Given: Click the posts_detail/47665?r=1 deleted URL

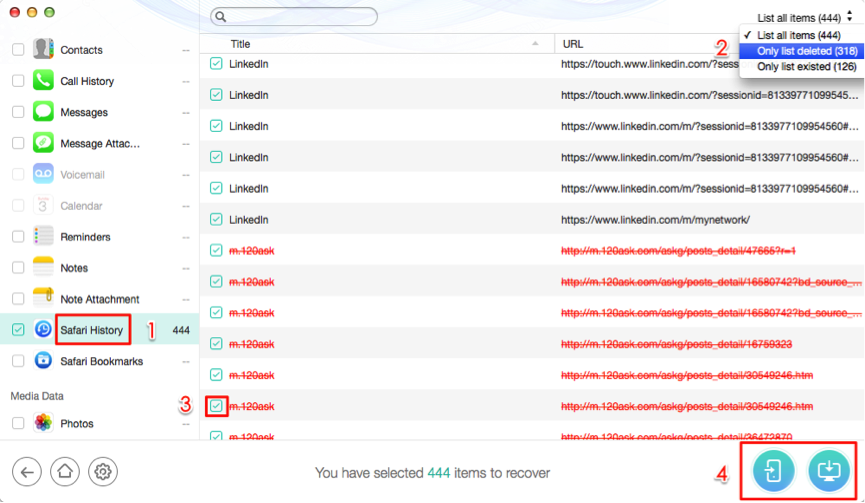Looking at the screenshot, I should [x=678, y=250].
